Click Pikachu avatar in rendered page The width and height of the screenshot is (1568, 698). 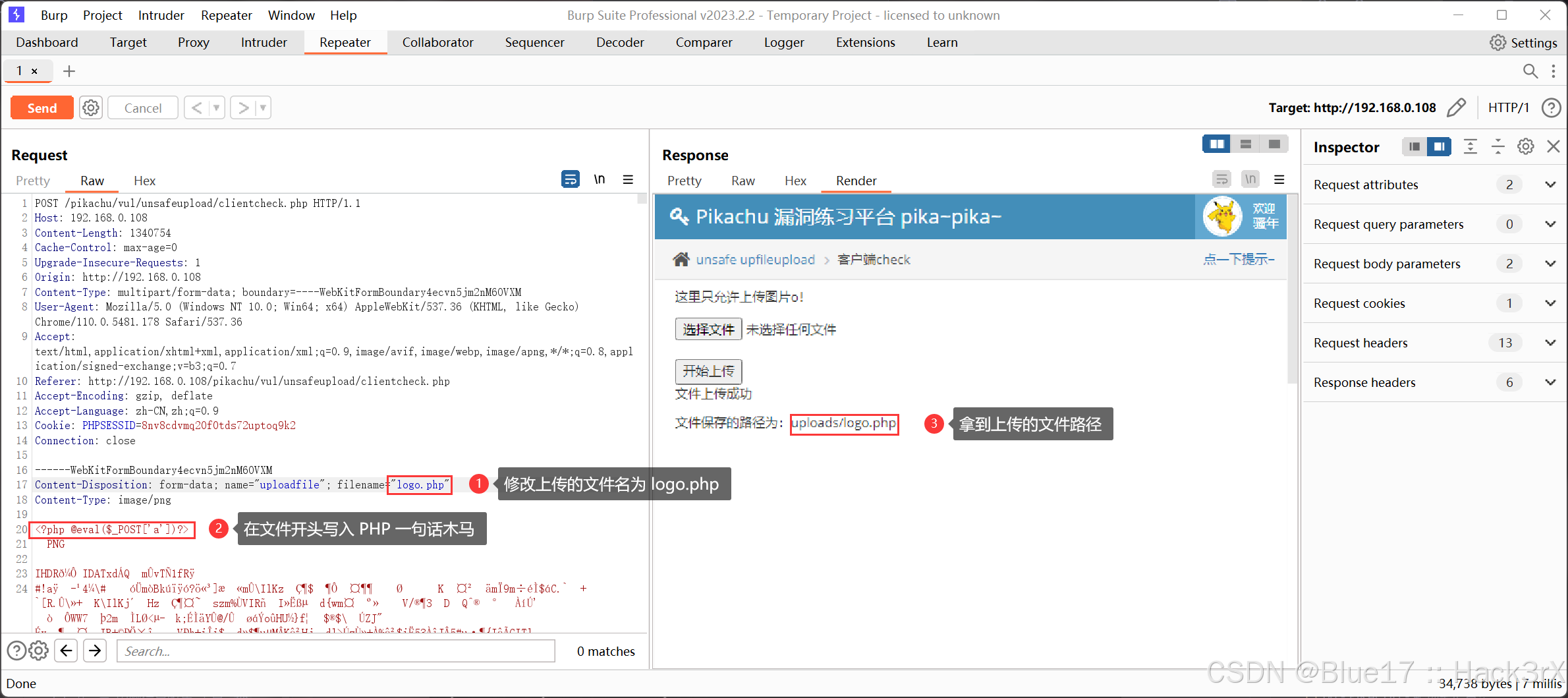tap(1223, 216)
